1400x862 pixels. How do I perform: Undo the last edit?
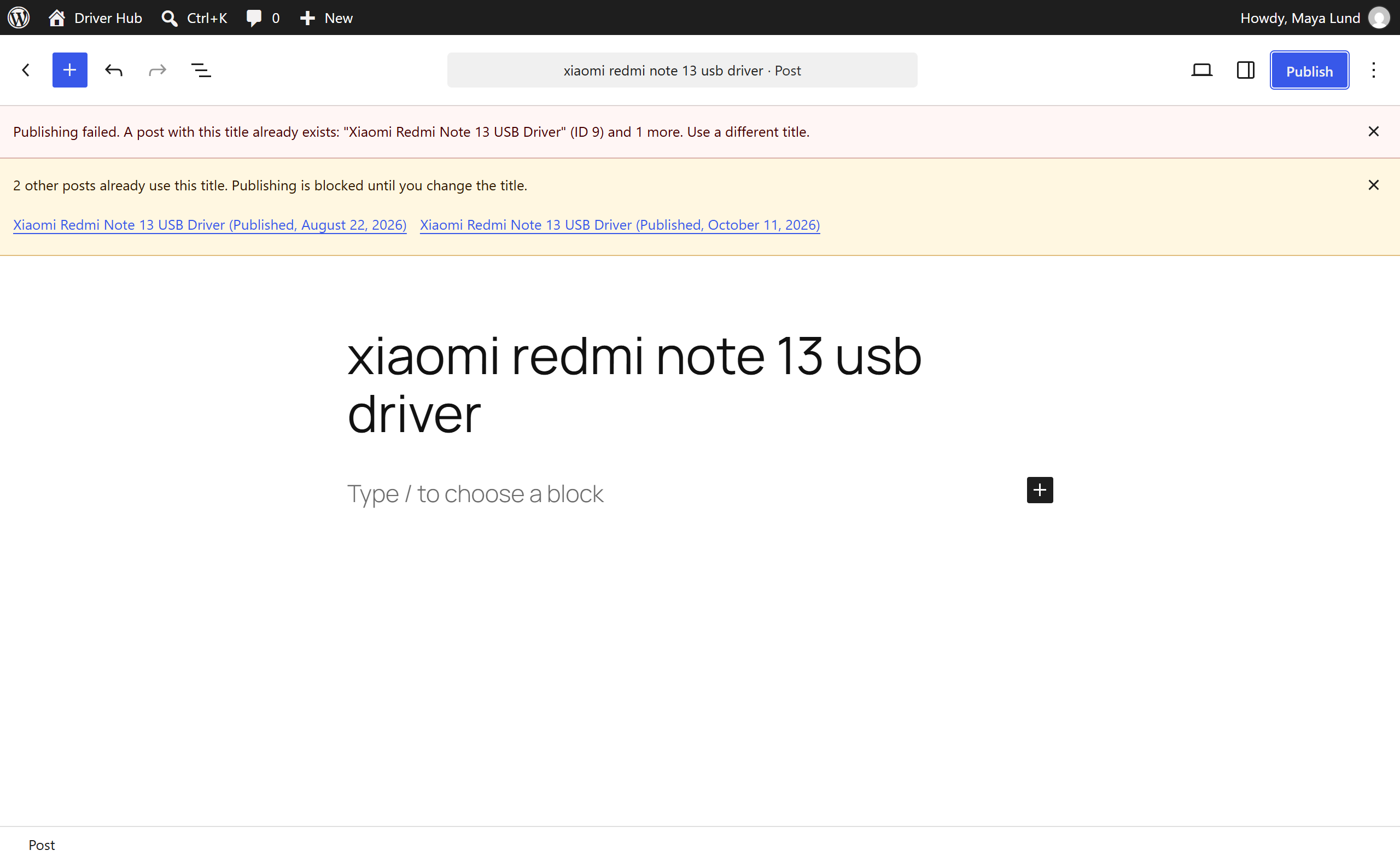click(x=113, y=70)
